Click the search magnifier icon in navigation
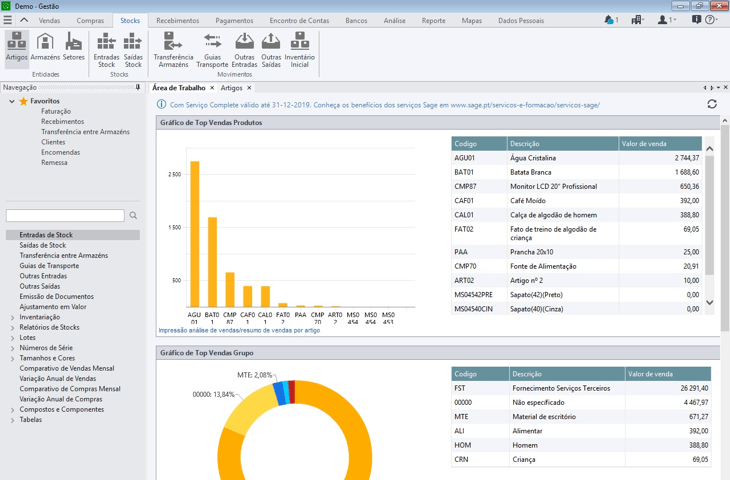The height and width of the screenshot is (480, 730). pyautogui.click(x=133, y=216)
